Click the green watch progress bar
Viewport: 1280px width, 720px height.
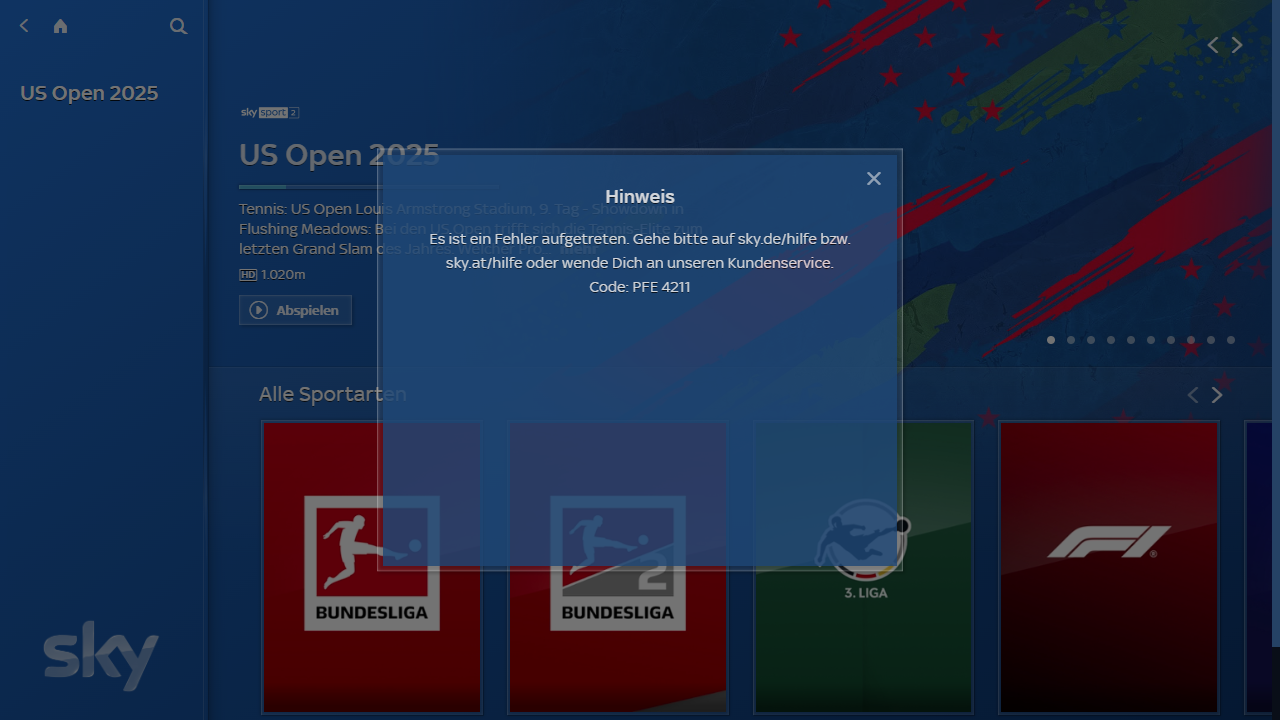pos(262,186)
